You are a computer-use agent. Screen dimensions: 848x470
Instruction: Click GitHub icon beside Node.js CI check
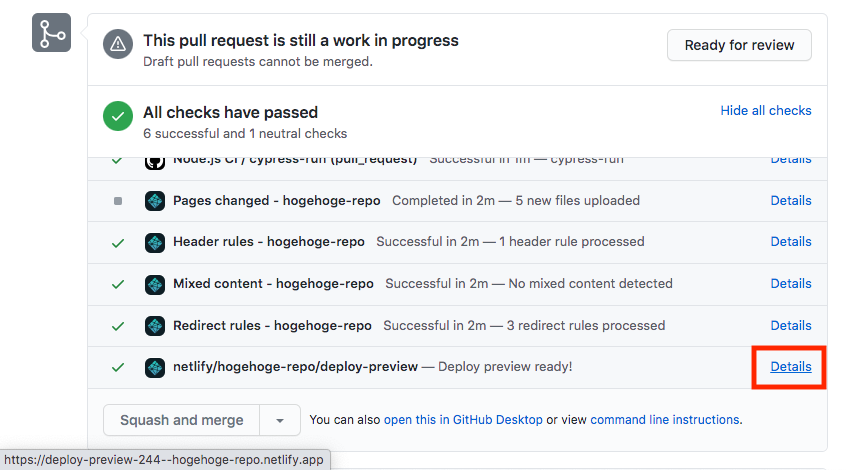pos(155,163)
